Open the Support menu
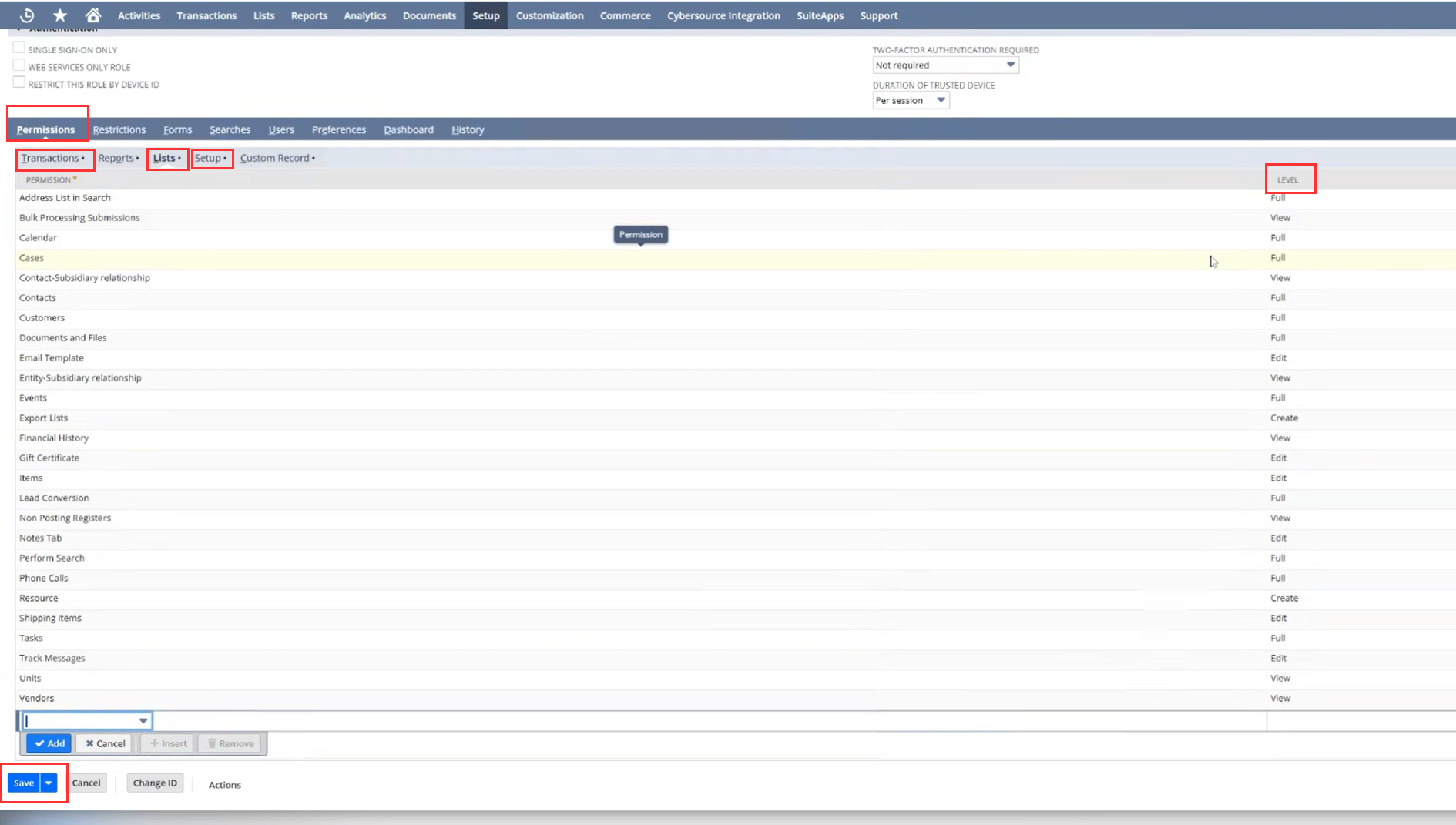This screenshot has height=825, width=1456. tap(879, 15)
